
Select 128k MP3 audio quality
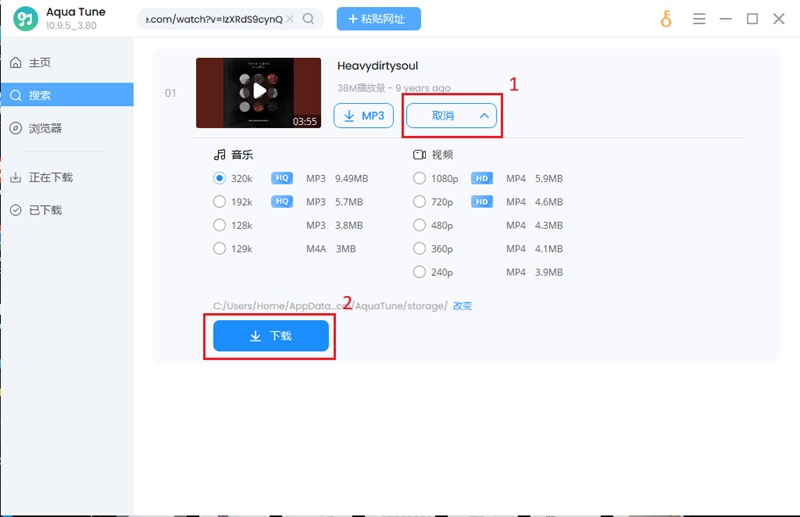[x=219, y=225]
